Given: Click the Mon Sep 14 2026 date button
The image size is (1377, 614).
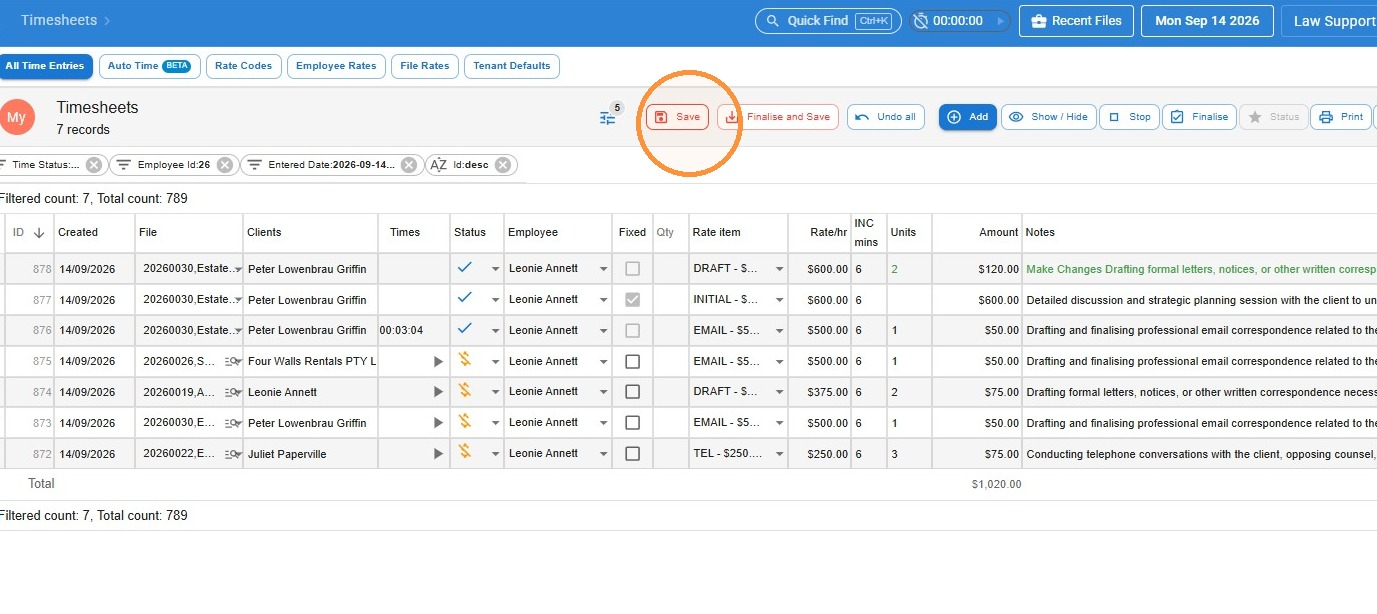Looking at the screenshot, I should coord(1207,21).
